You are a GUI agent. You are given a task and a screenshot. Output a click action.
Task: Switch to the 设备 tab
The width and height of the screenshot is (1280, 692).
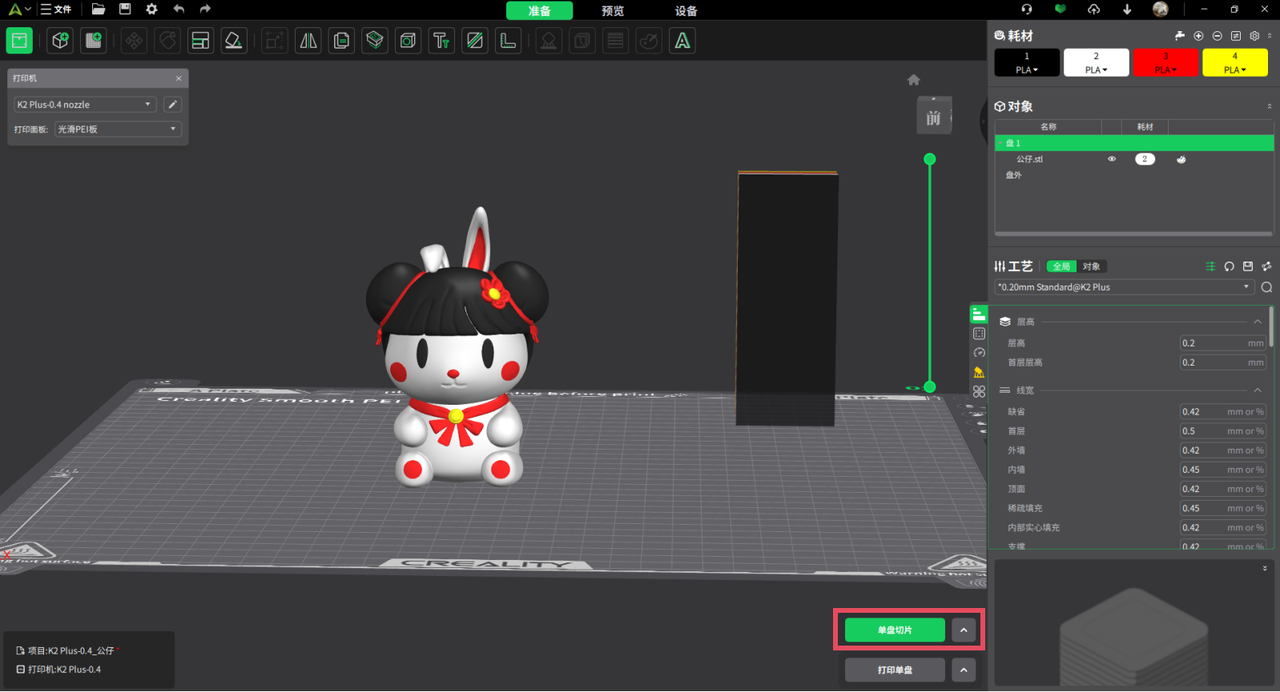point(686,11)
